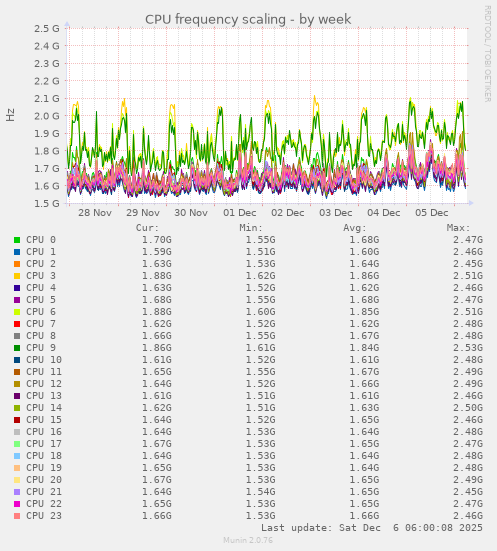Click the '28 Nov' x-axis label
Viewport: 497px width, 551px height.
[95, 213]
